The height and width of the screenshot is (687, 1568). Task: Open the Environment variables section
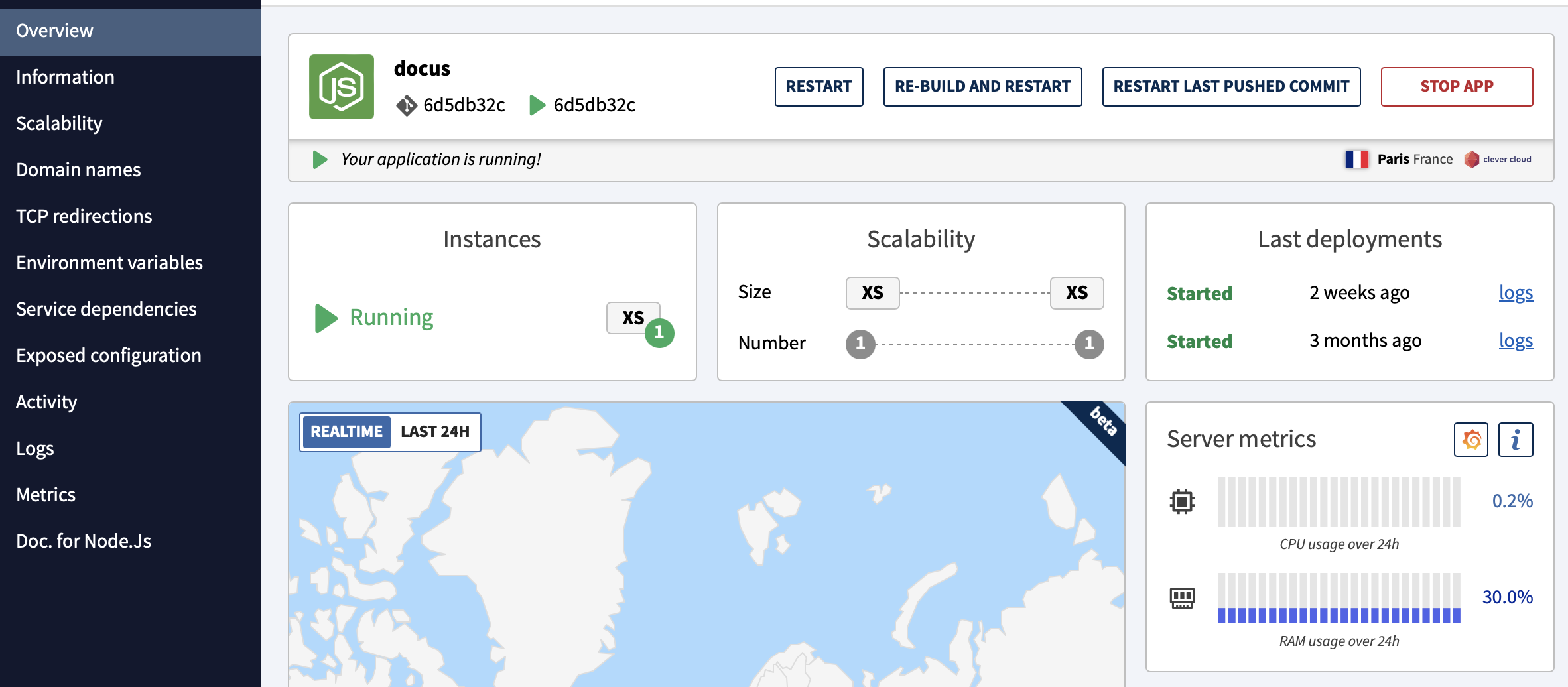[109, 262]
